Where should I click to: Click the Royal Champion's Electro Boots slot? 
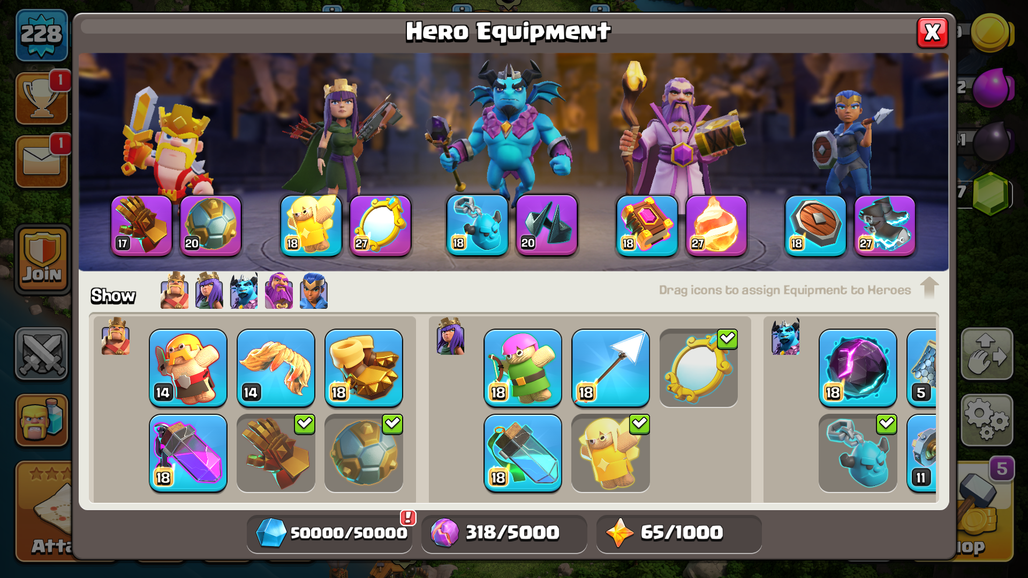885,226
